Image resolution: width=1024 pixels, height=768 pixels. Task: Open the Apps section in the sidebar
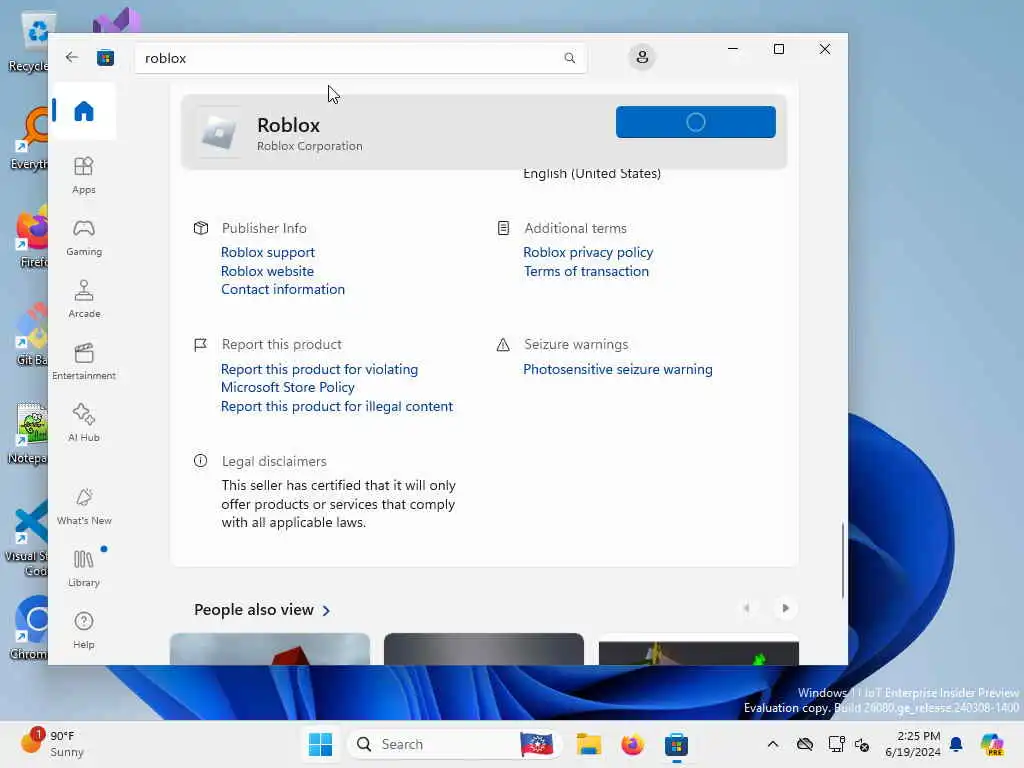pyautogui.click(x=84, y=175)
